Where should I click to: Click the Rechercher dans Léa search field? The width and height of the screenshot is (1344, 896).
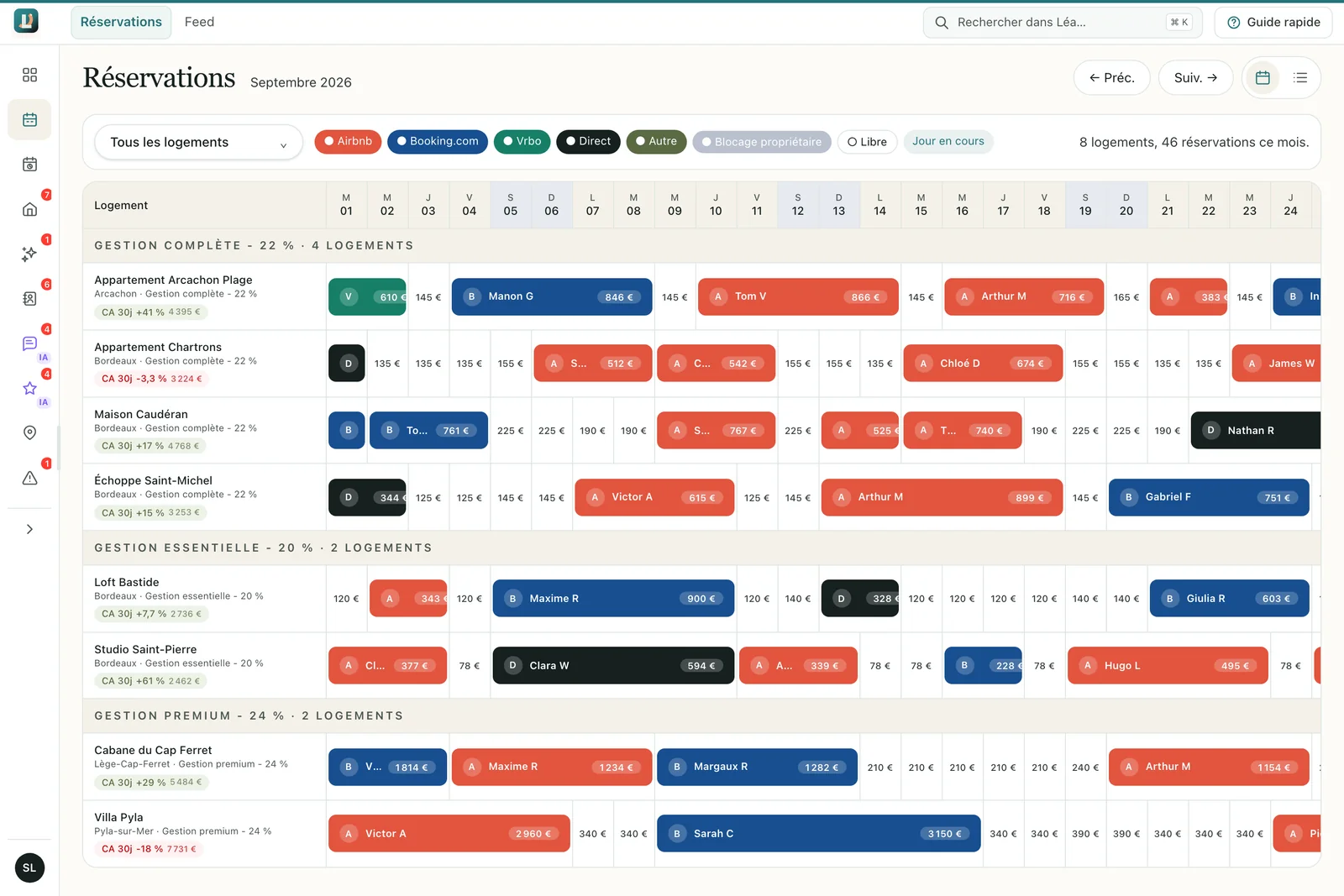pos(1063,23)
